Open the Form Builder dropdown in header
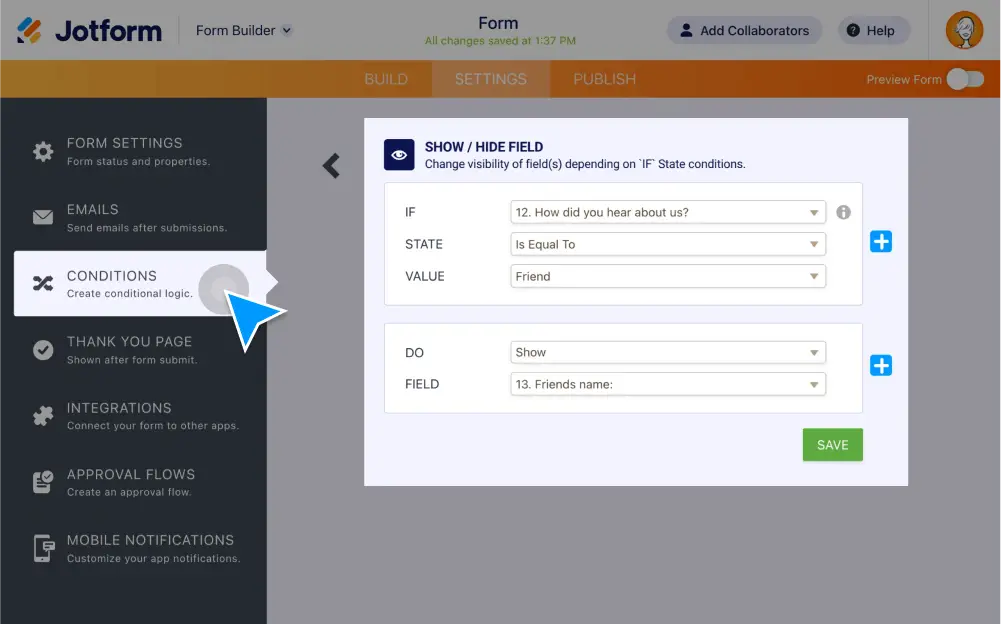Viewport: 1001px width, 624px height. 243,30
